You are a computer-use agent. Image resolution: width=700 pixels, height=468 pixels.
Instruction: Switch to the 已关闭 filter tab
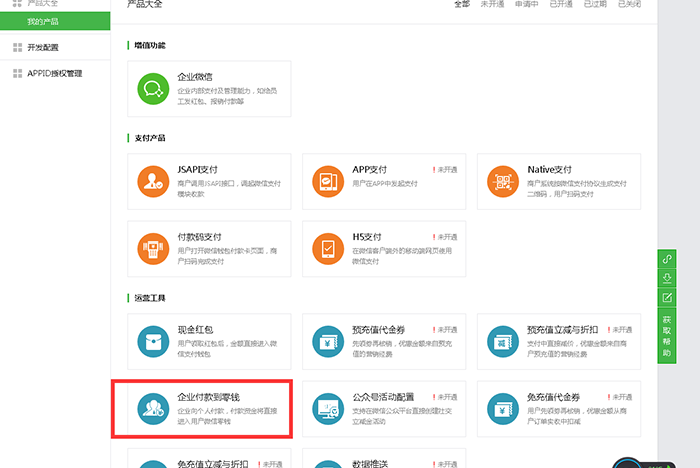coord(629,4)
